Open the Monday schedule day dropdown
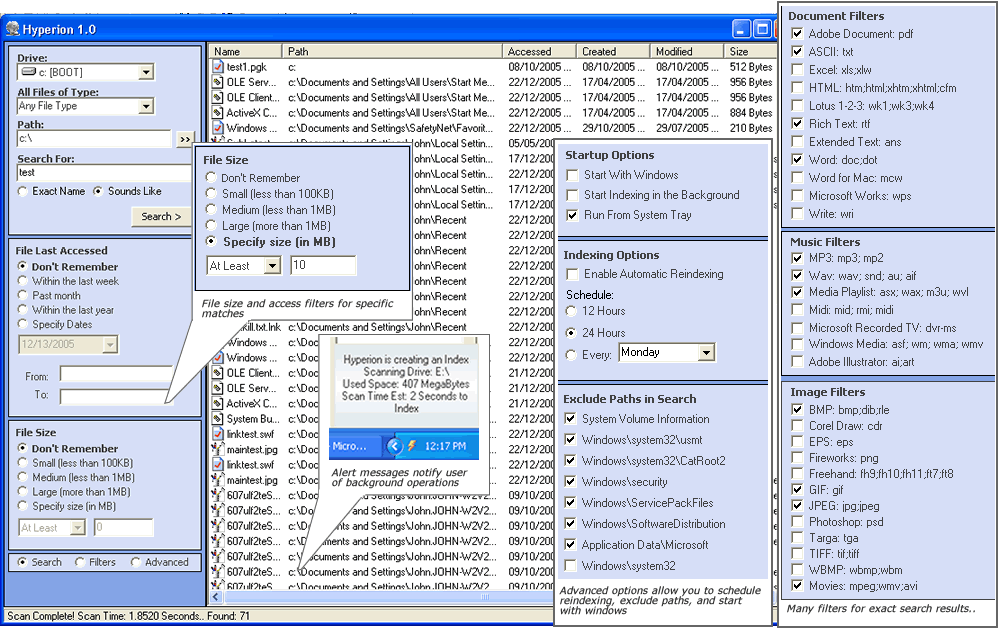The image size is (1000, 640). (706, 353)
